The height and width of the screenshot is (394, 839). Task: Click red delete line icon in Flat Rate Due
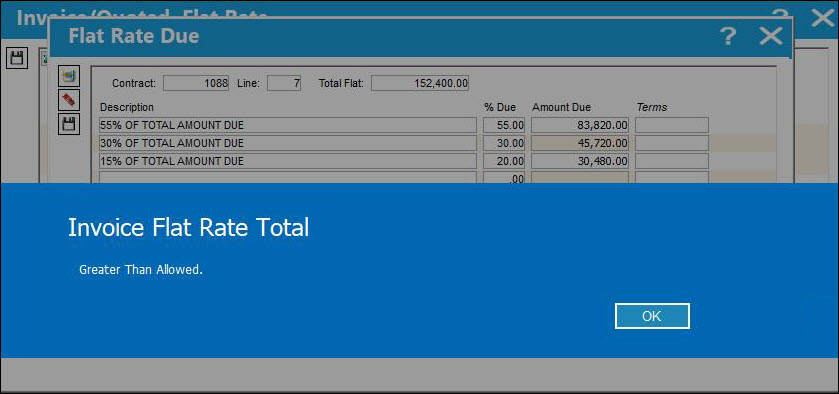click(69, 100)
